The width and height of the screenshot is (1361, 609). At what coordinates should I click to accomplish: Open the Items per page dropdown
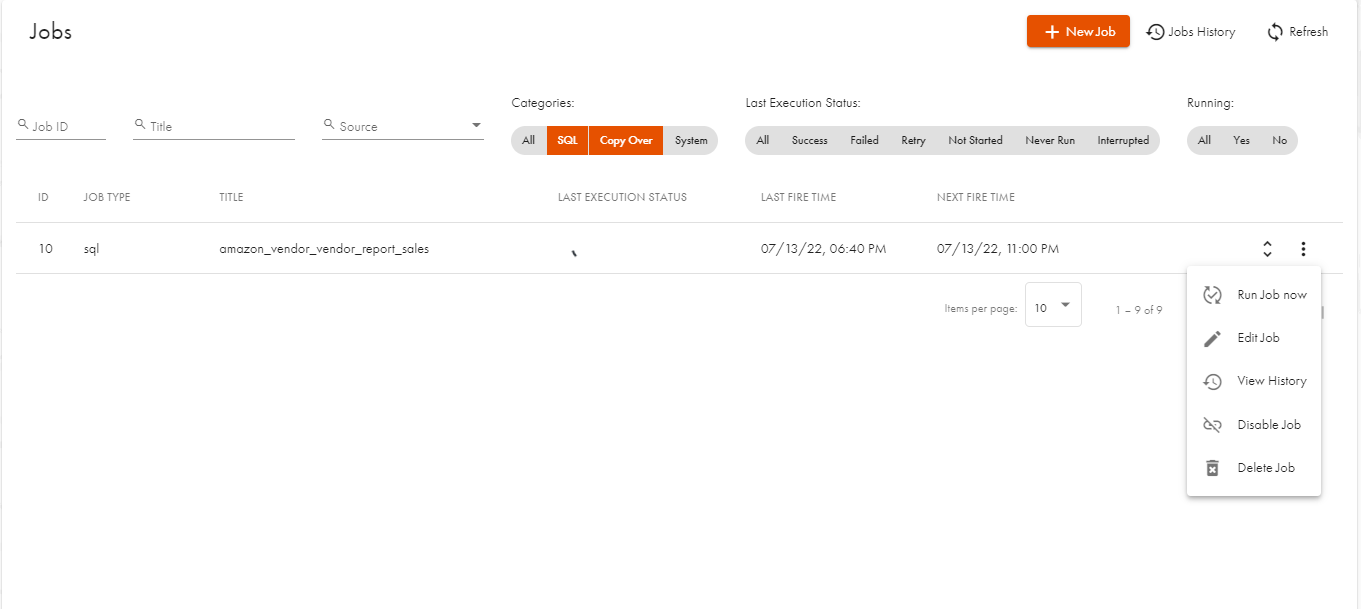[x=1053, y=308]
